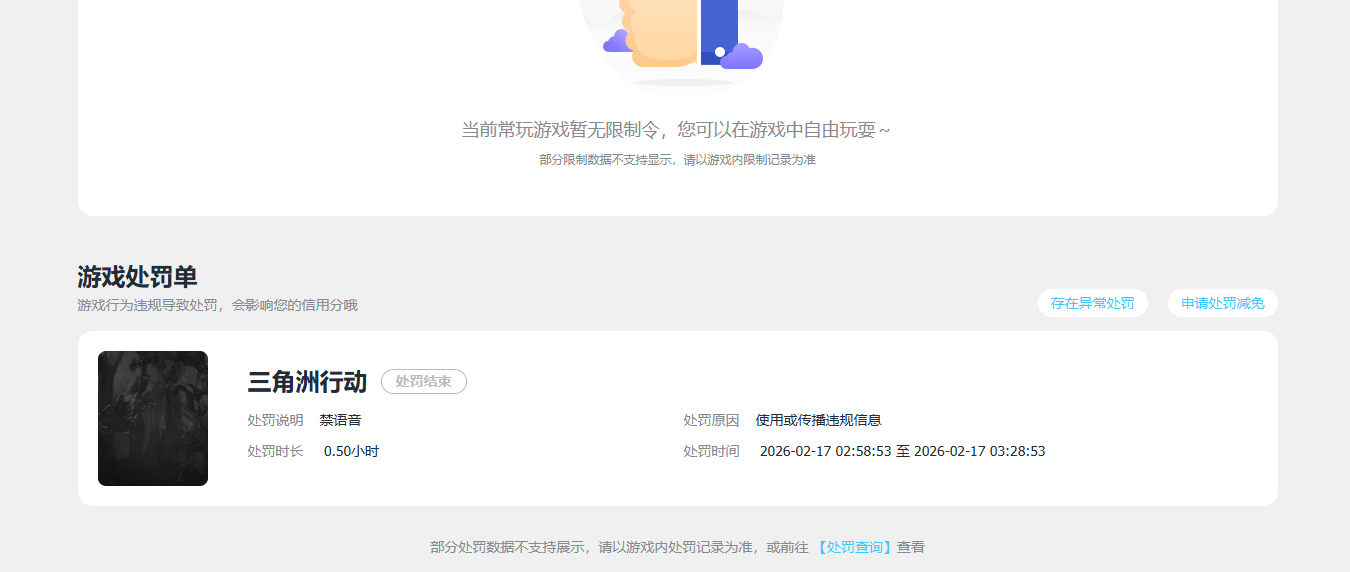Click the 处罚时长 label
1350x572 pixels.
275,451
